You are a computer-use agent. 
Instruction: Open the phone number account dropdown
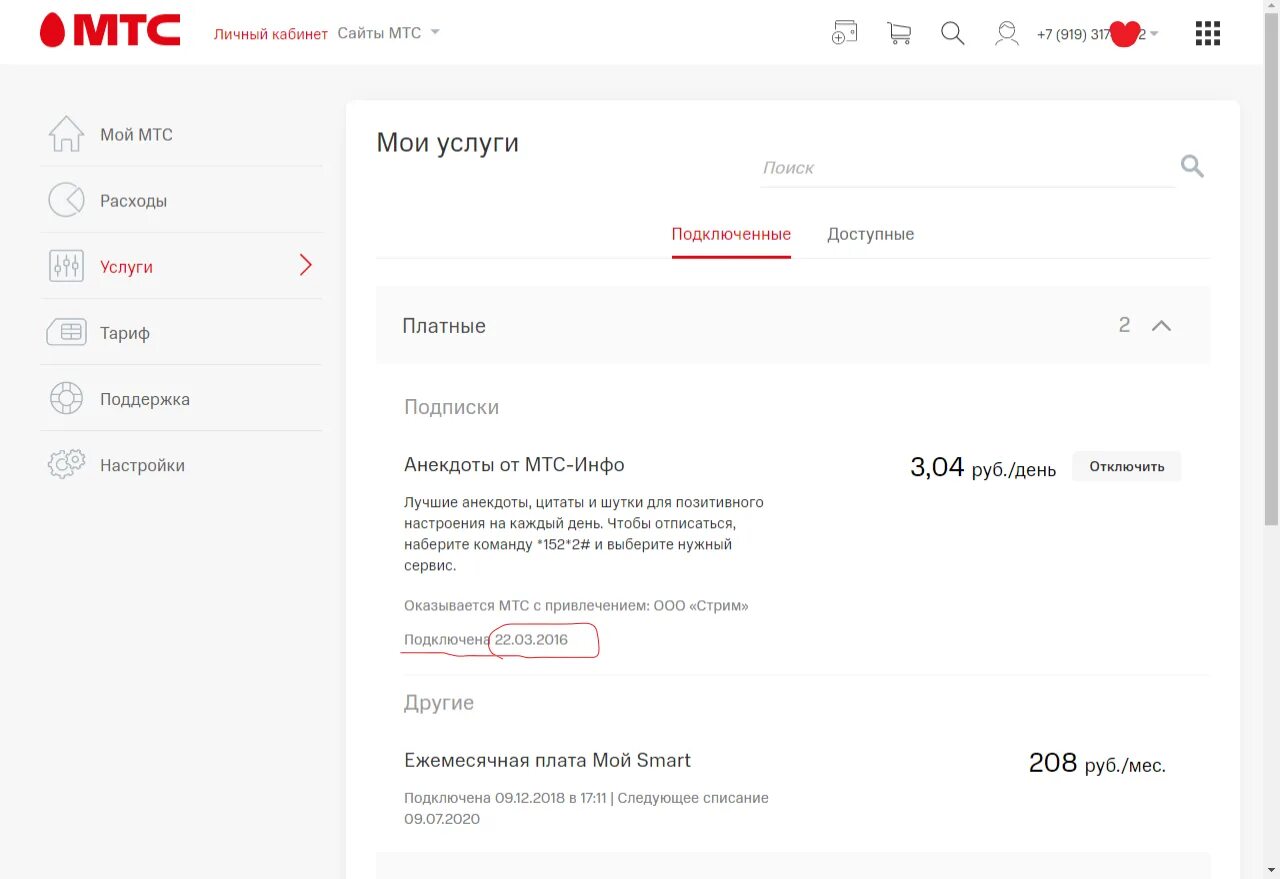pyautogui.click(x=1097, y=34)
